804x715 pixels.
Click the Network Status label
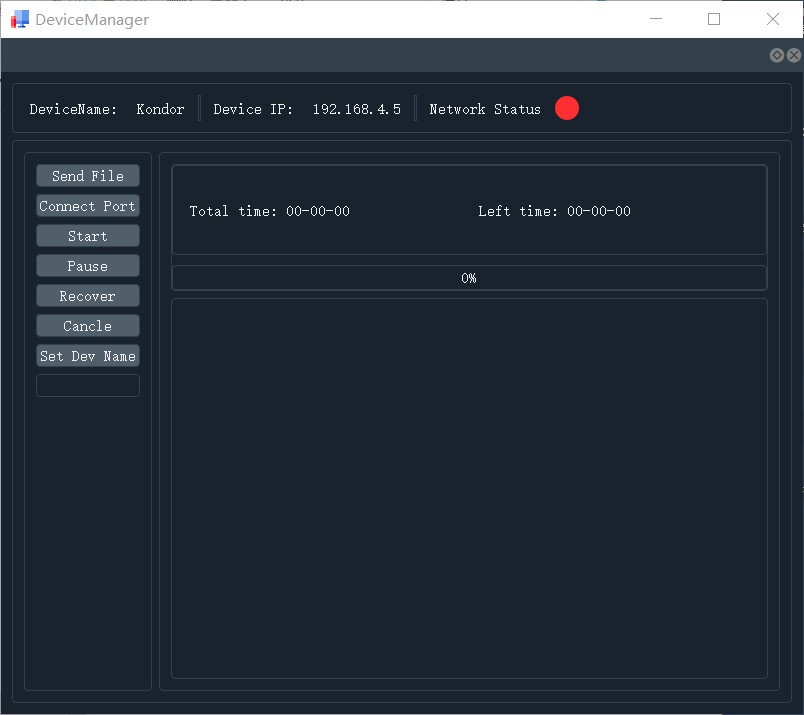coord(485,109)
